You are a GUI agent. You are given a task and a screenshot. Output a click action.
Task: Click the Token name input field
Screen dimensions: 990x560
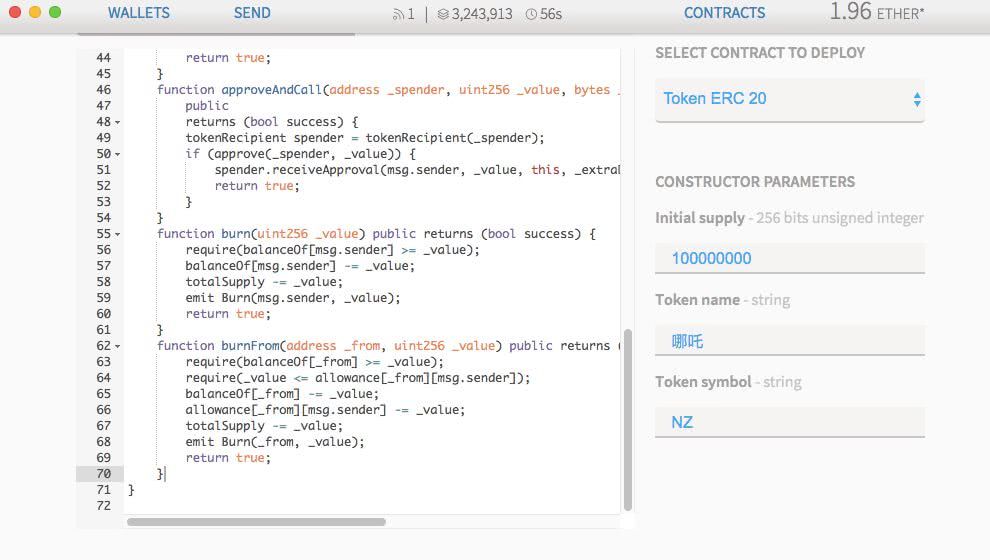[x=790, y=341]
